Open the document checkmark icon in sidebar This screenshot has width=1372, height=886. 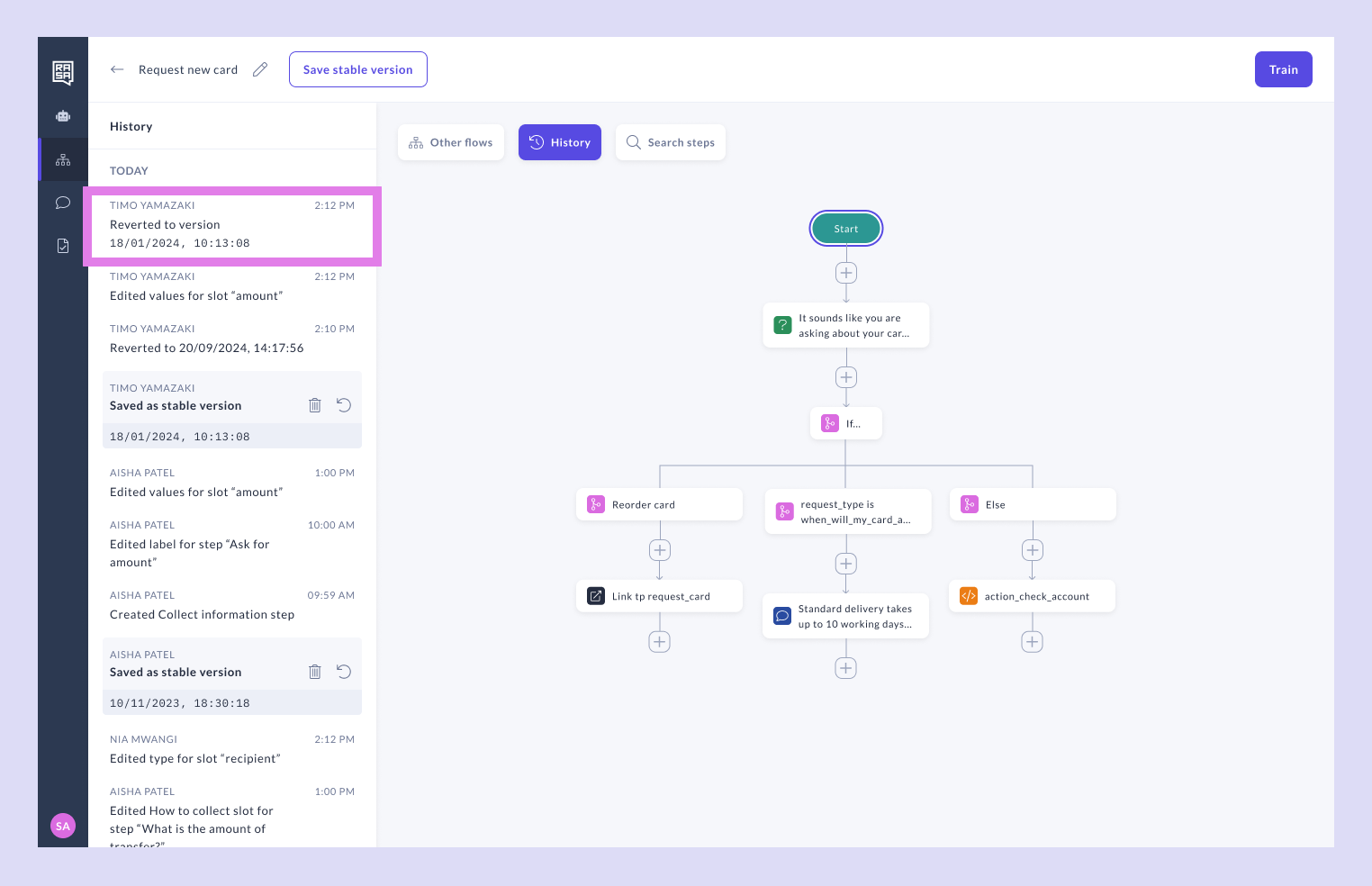point(63,246)
